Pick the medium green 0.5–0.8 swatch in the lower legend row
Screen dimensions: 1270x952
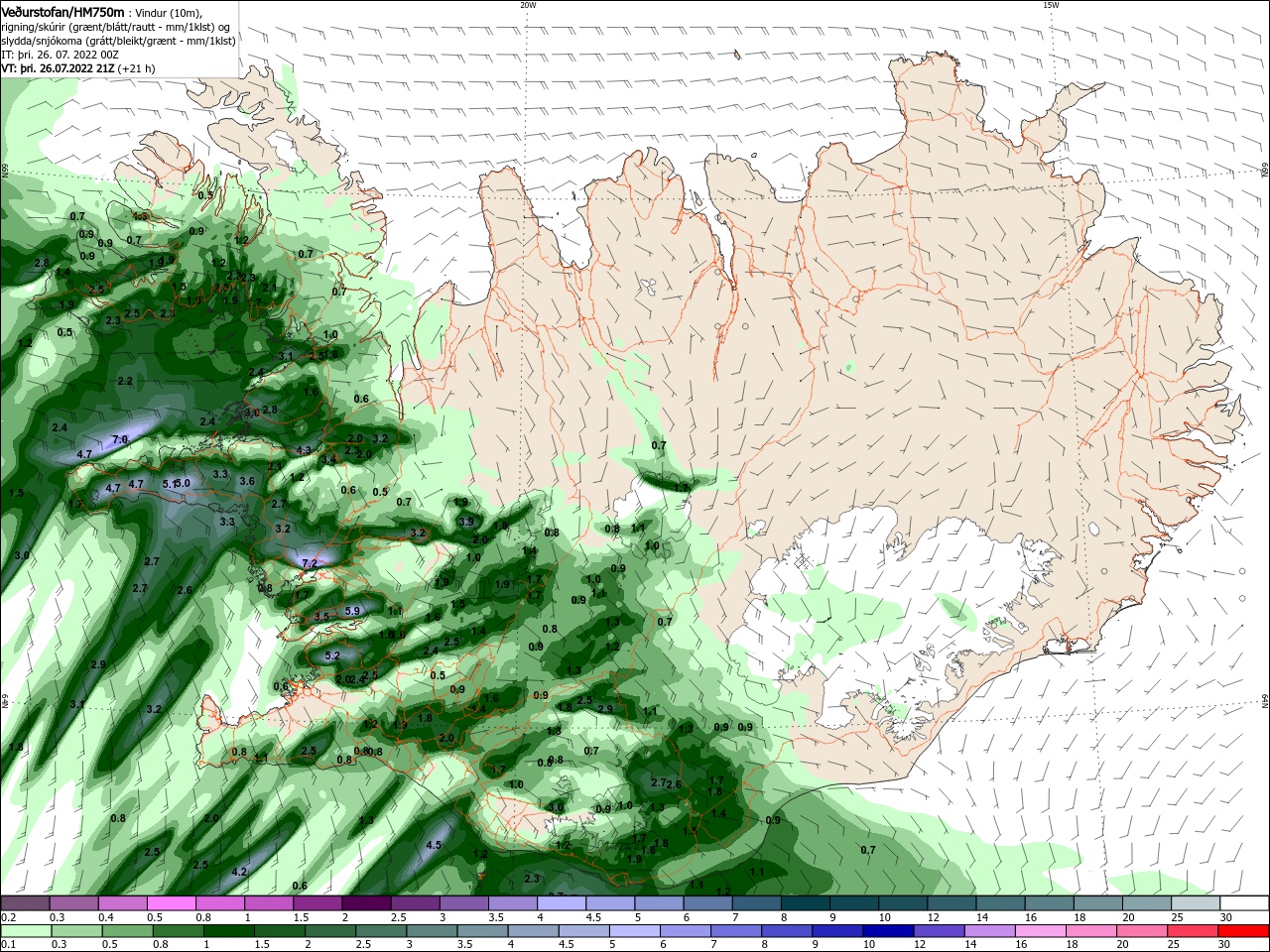(x=129, y=931)
